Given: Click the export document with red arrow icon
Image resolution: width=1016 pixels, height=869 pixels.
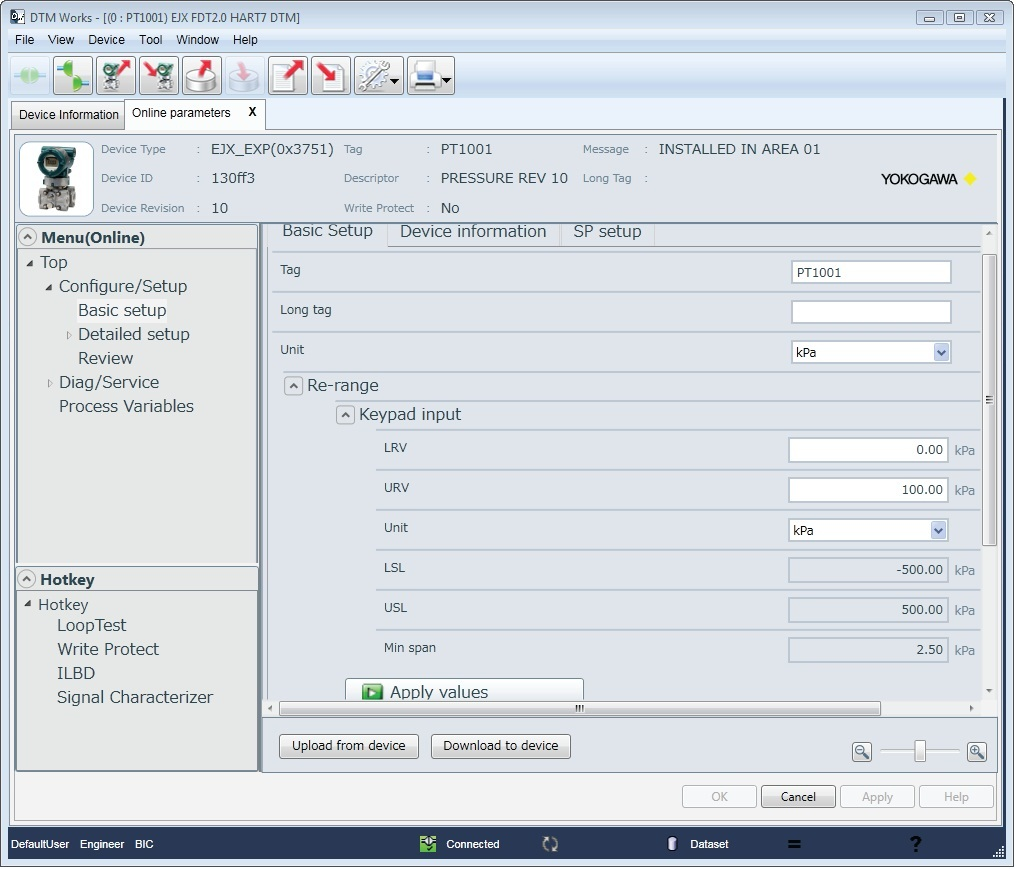Looking at the screenshot, I should [287, 75].
